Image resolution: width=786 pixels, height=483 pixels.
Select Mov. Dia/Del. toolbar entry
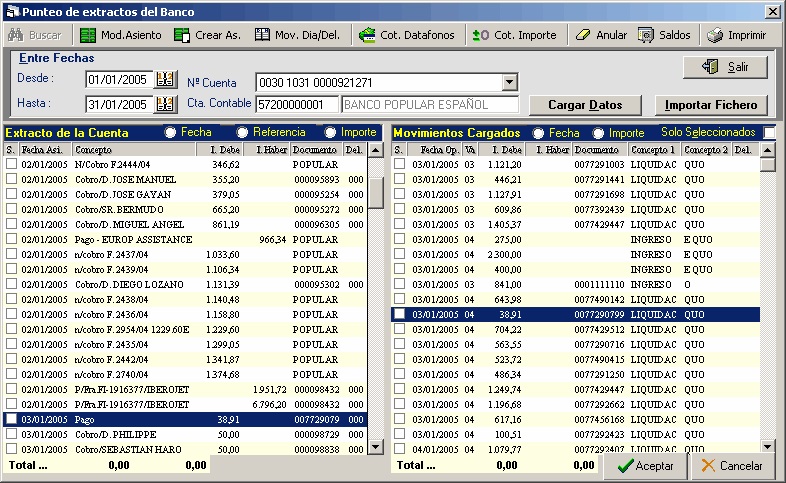pos(307,35)
